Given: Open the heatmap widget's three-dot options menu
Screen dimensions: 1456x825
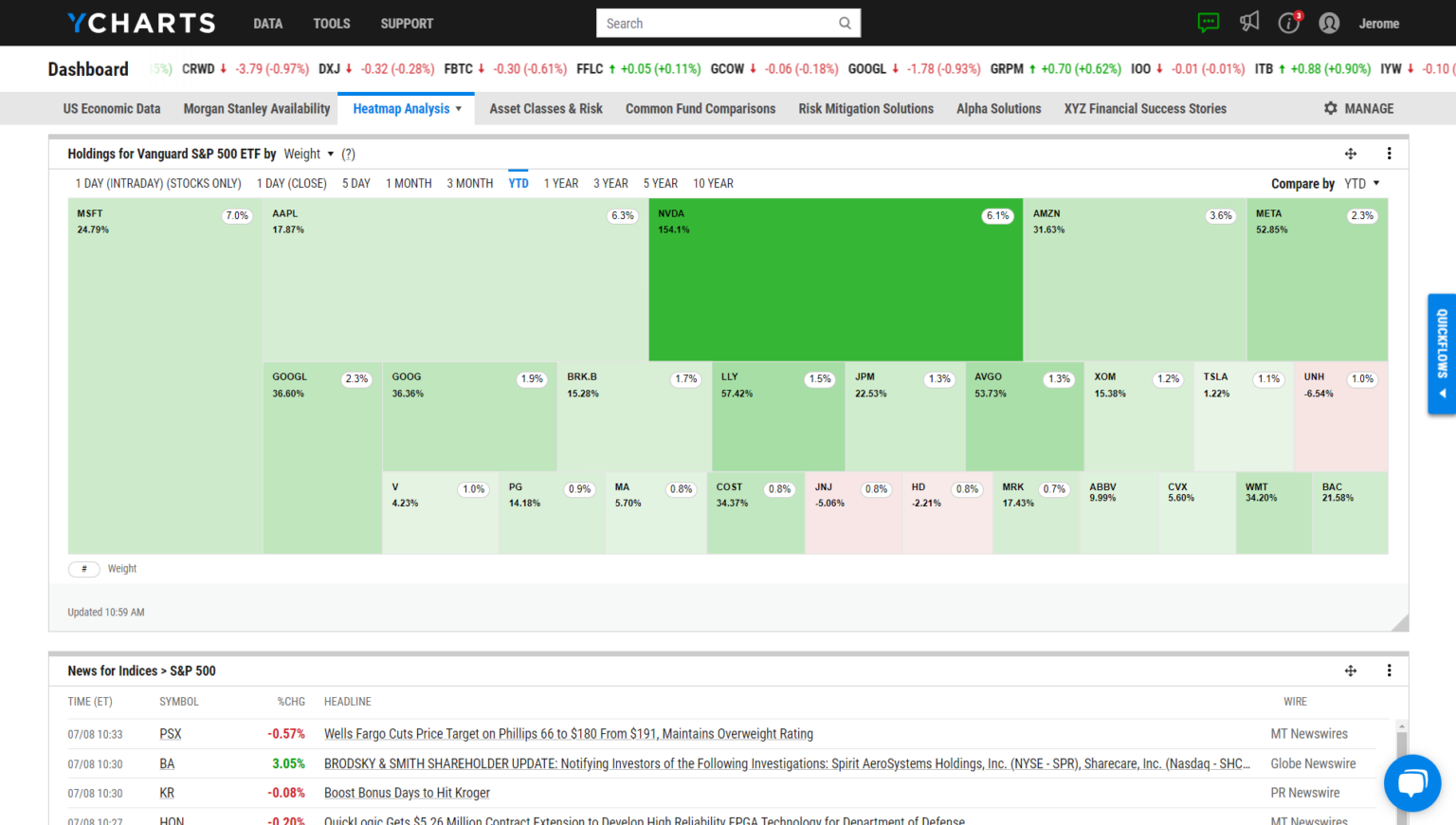Looking at the screenshot, I should pyautogui.click(x=1389, y=153).
